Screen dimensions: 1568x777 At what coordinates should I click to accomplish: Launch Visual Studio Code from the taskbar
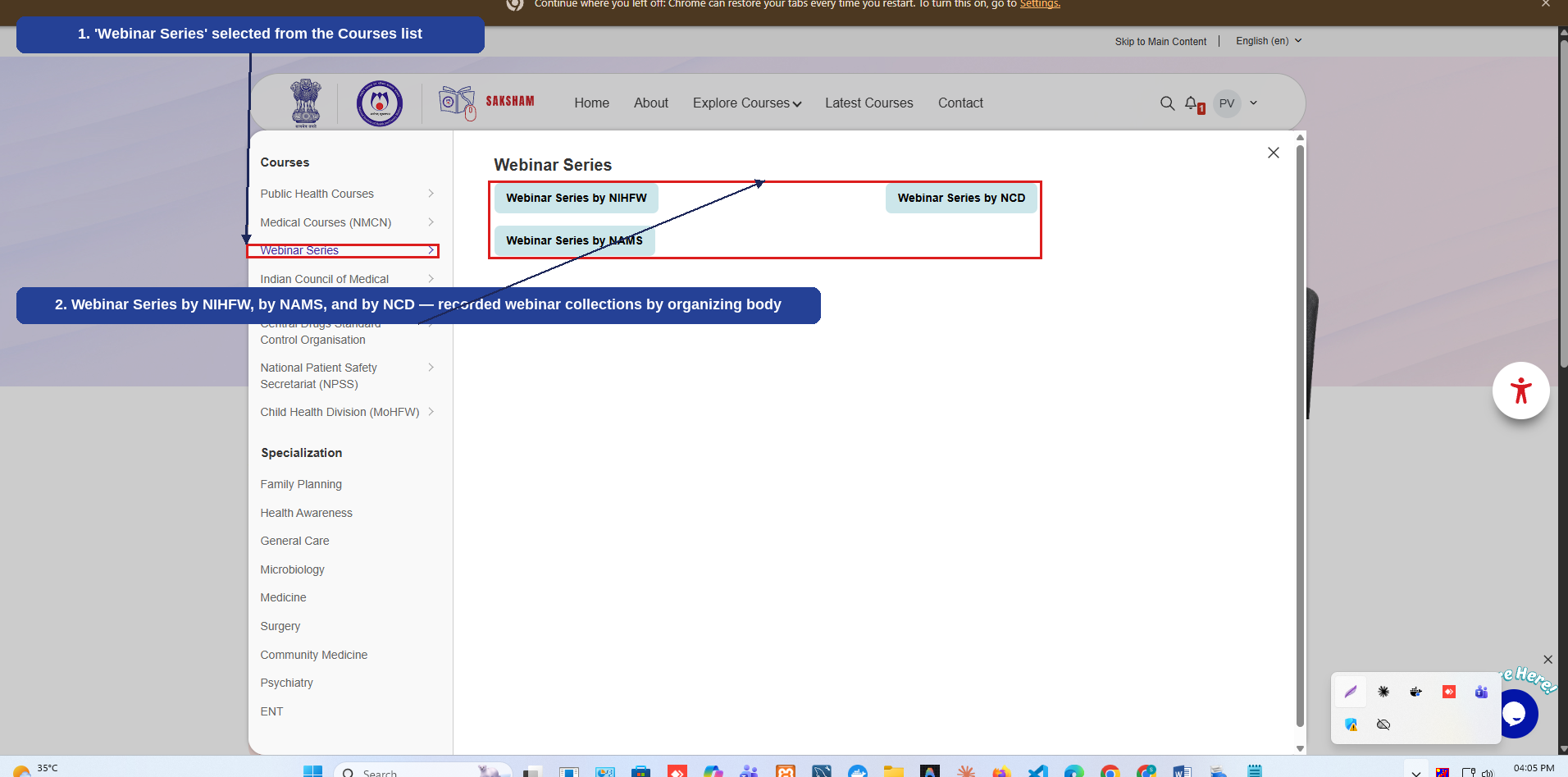pyautogui.click(x=1038, y=771)
